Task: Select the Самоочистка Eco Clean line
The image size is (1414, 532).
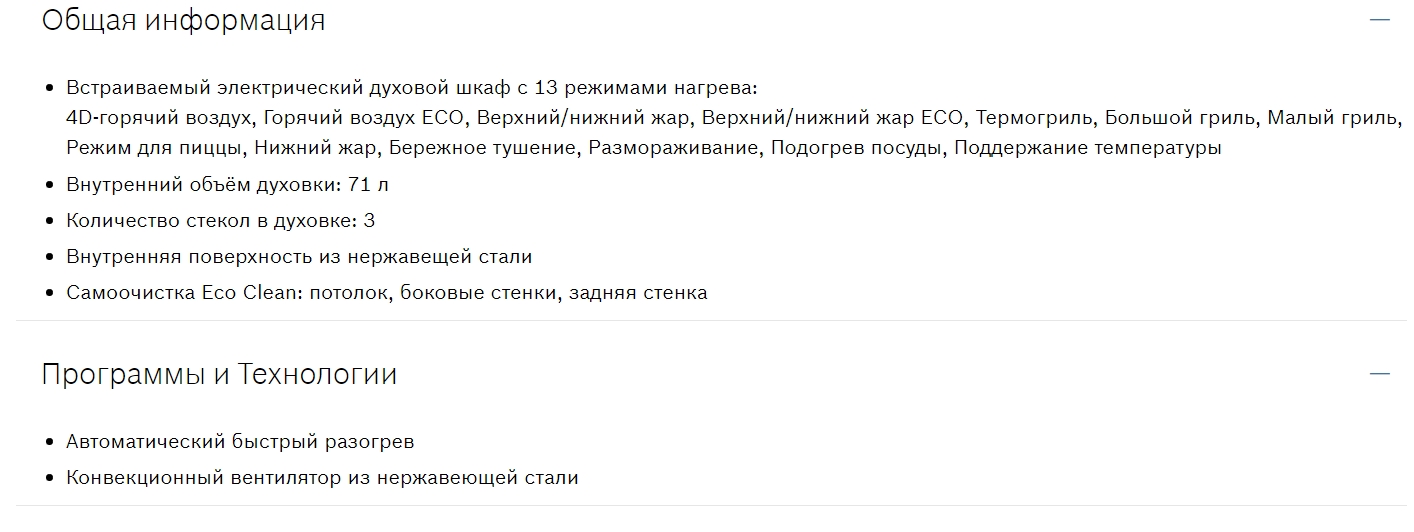Action: 386,293
